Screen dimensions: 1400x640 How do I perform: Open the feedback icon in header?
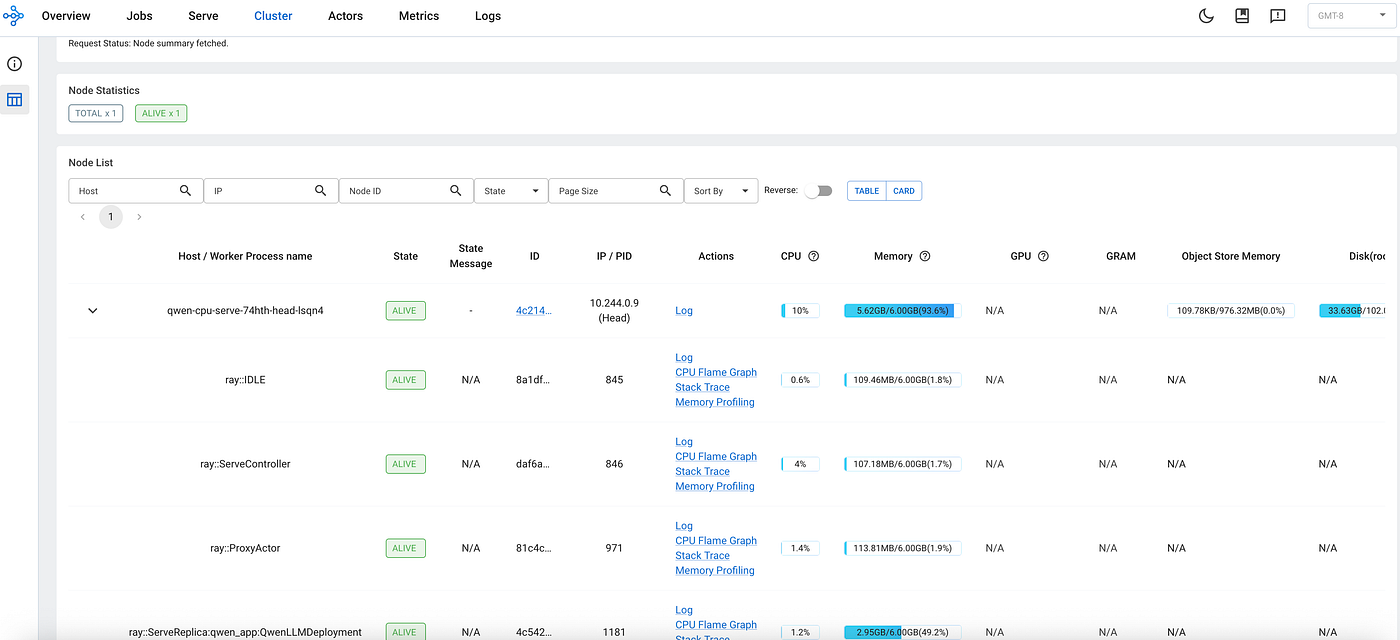click(x=1277, y=16)
